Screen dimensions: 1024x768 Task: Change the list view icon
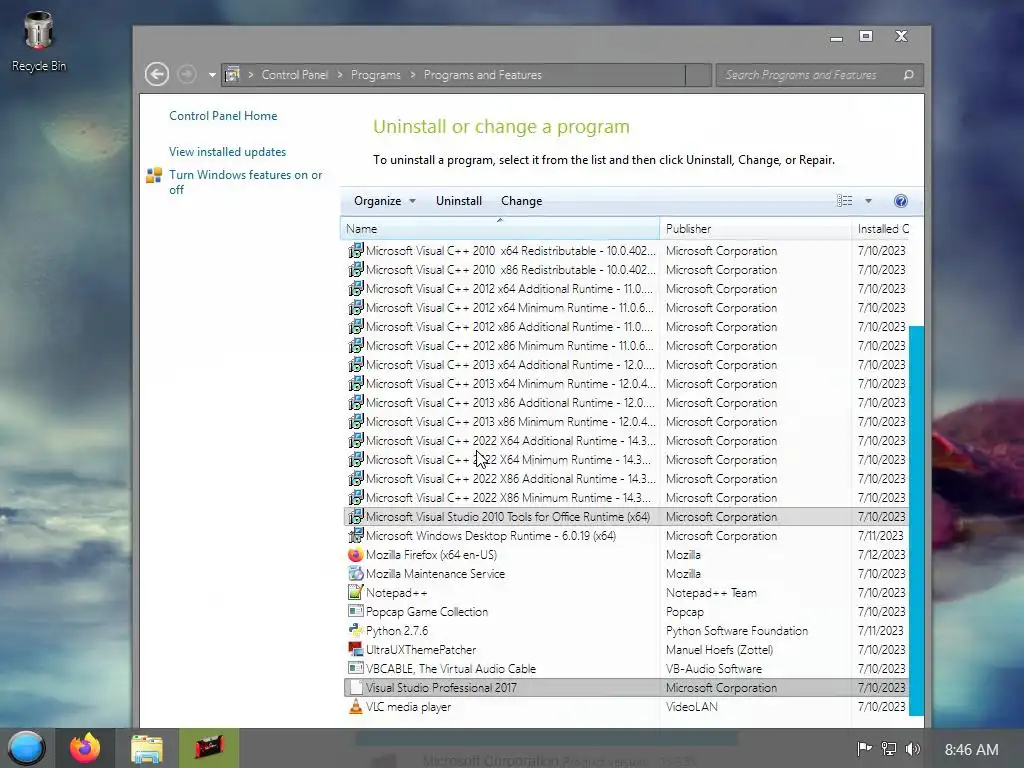[x=844, y=201]
